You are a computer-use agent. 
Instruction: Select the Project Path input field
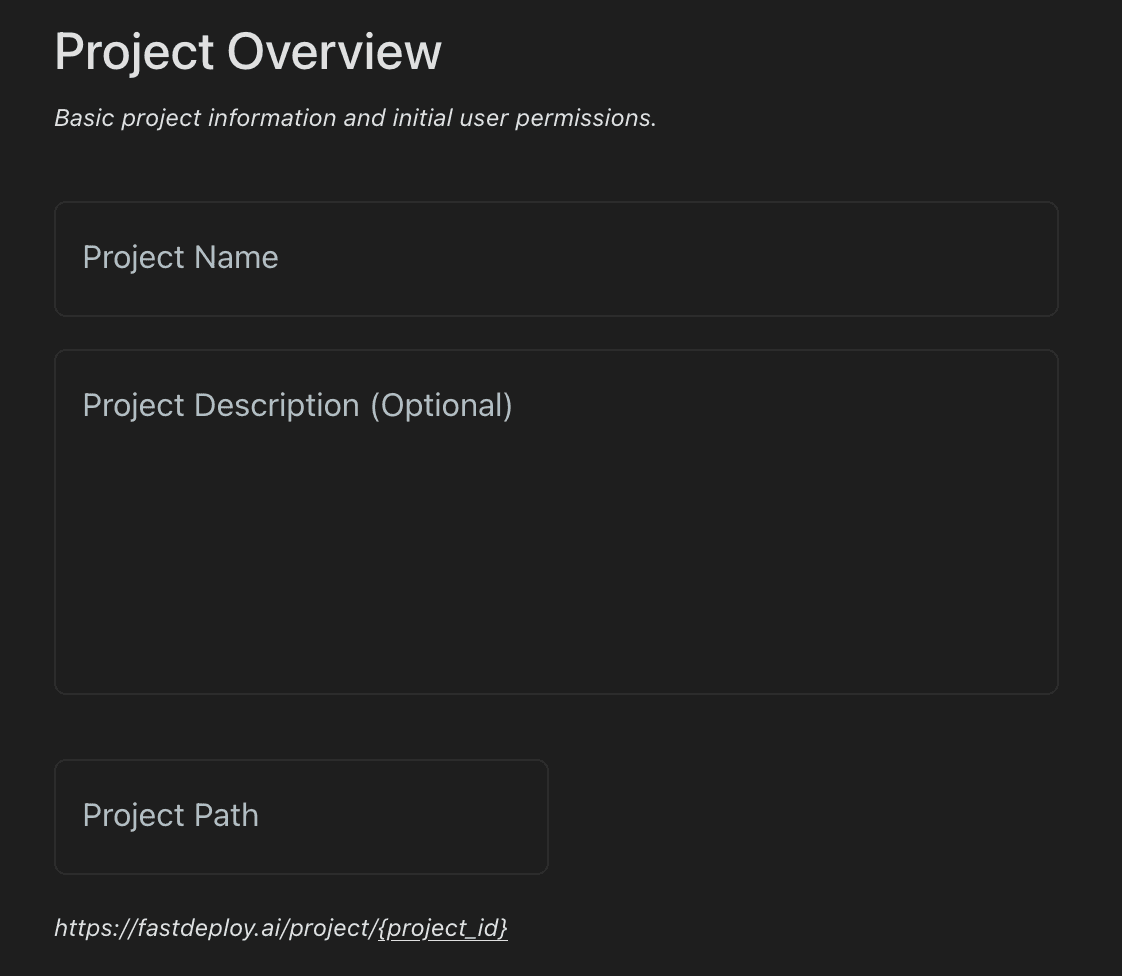point(300,816)
